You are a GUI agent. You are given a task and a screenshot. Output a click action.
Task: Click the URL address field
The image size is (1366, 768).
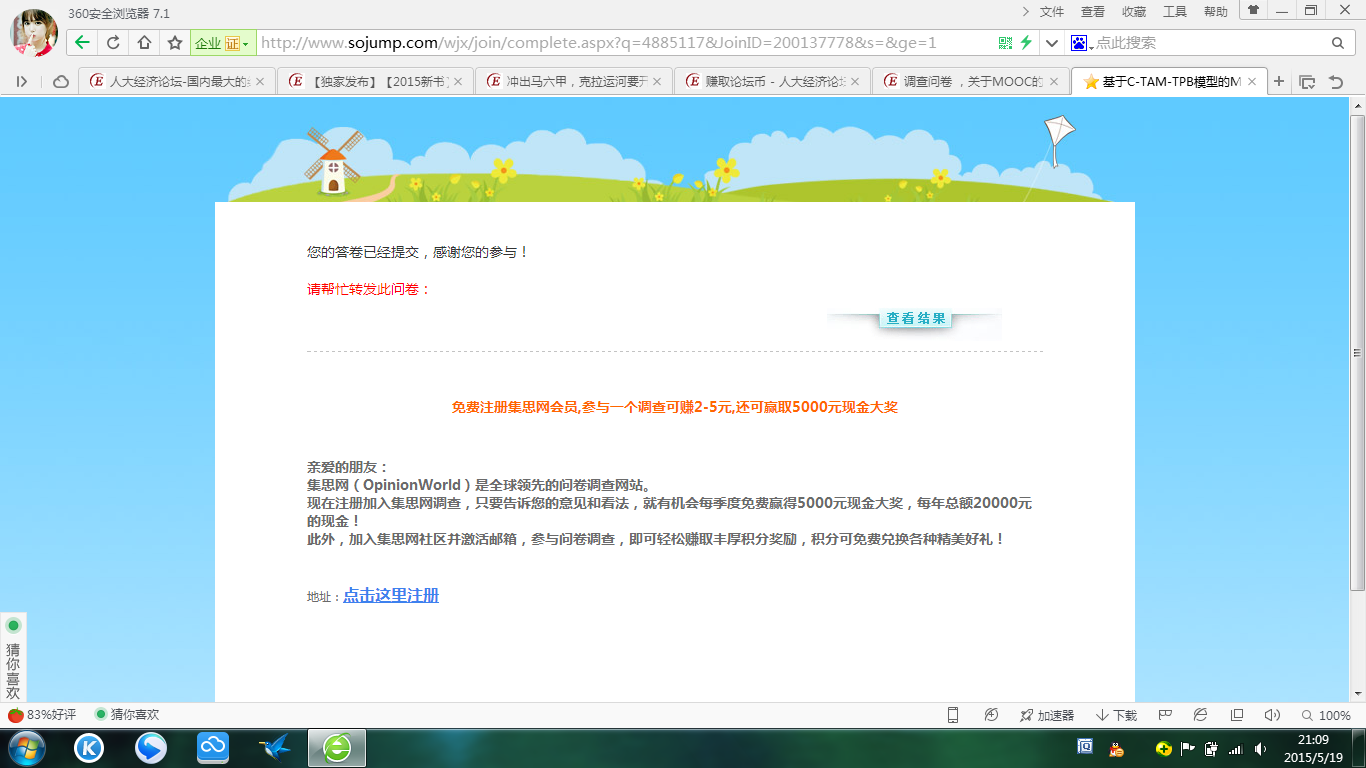(x=625, y=43)
